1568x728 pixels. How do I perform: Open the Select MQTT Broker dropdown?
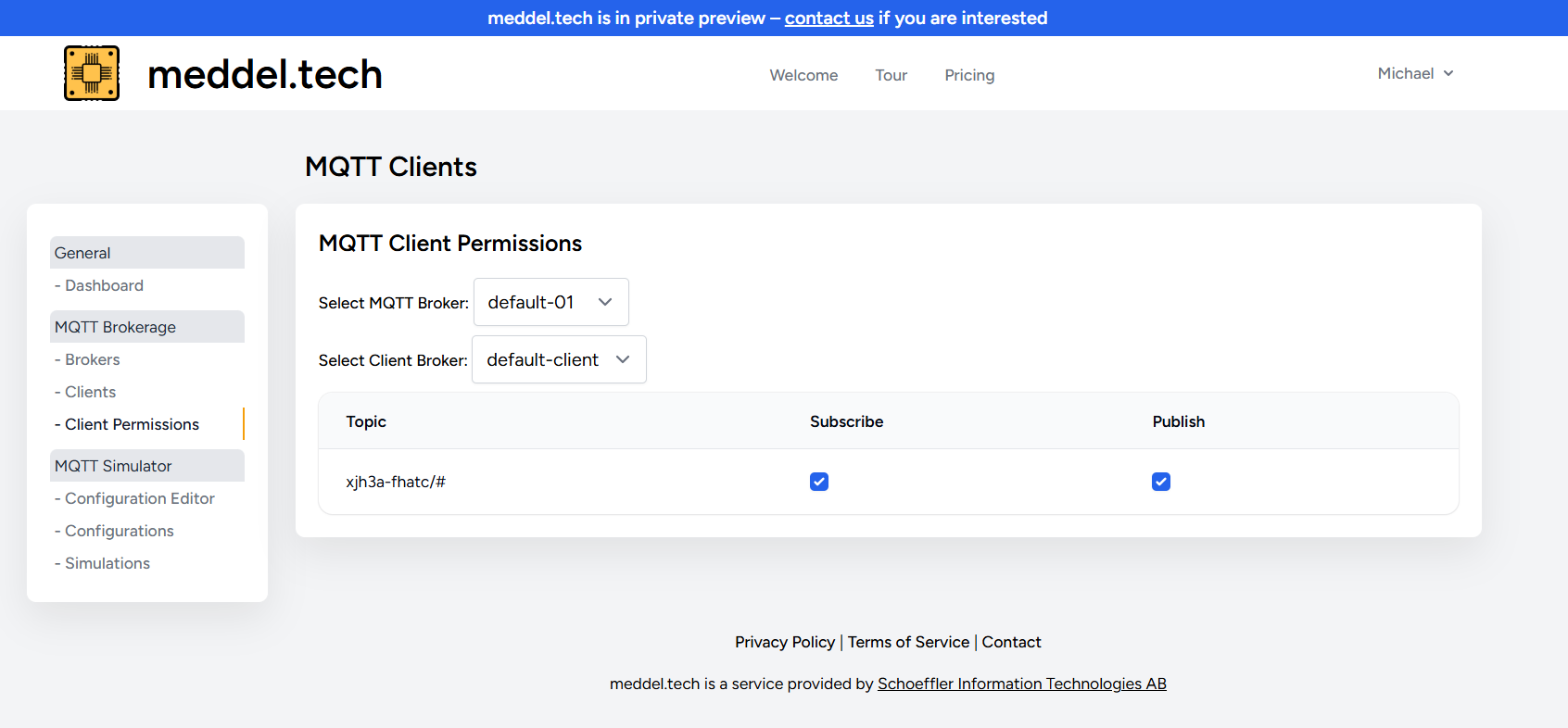point(550,302)
